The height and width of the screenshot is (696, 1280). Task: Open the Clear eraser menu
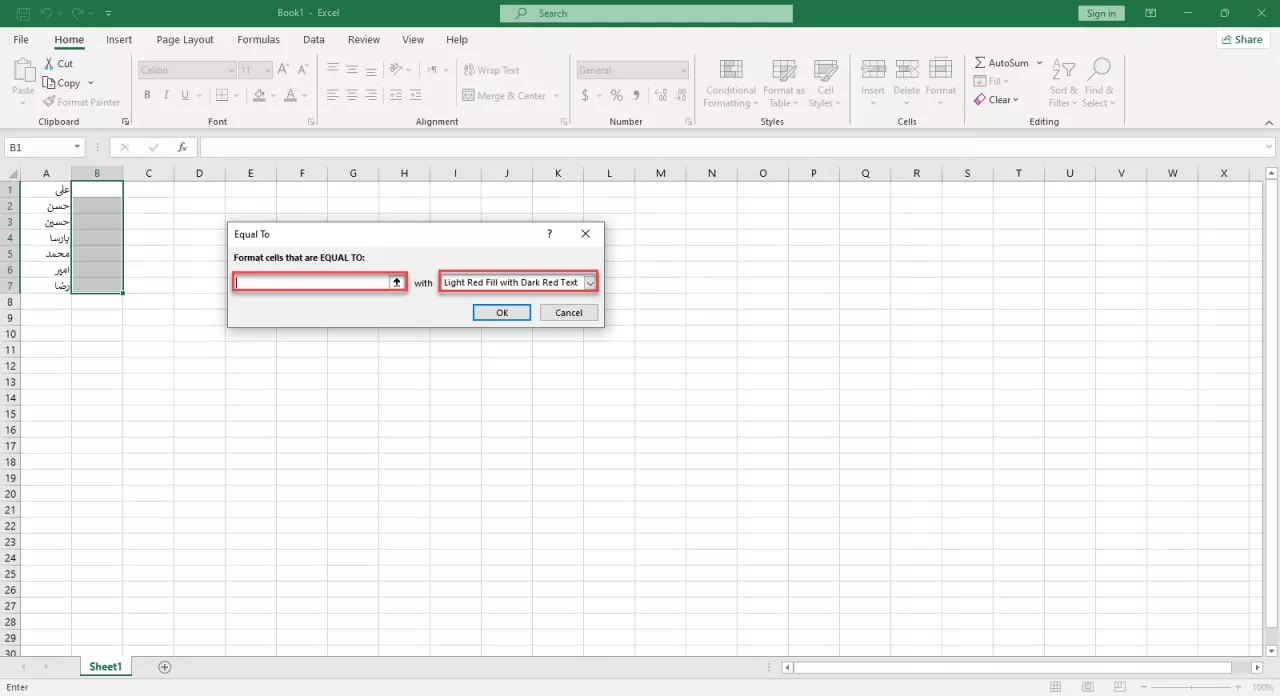(x=996, y=100)
